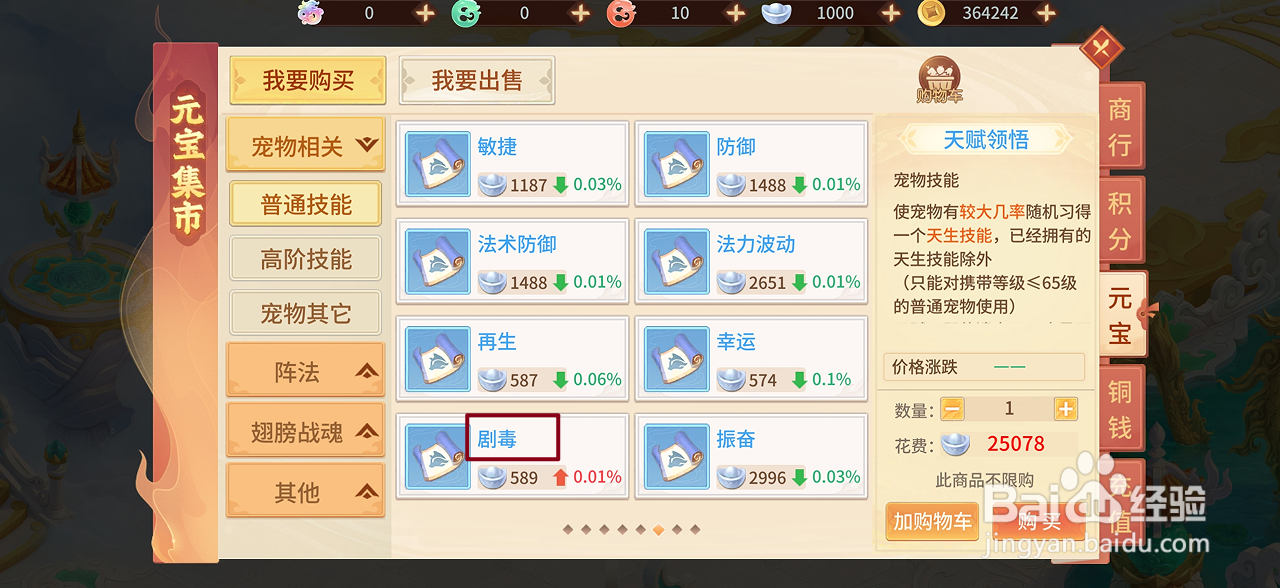
Task: Choose the 宠物其它 subcategory
Action: (306, 313)
